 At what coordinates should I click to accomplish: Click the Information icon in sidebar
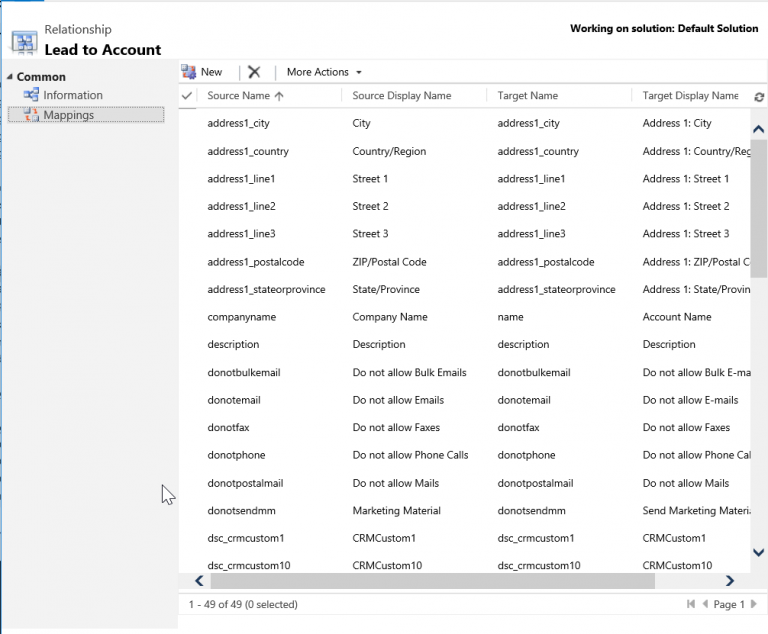(30, 95)
